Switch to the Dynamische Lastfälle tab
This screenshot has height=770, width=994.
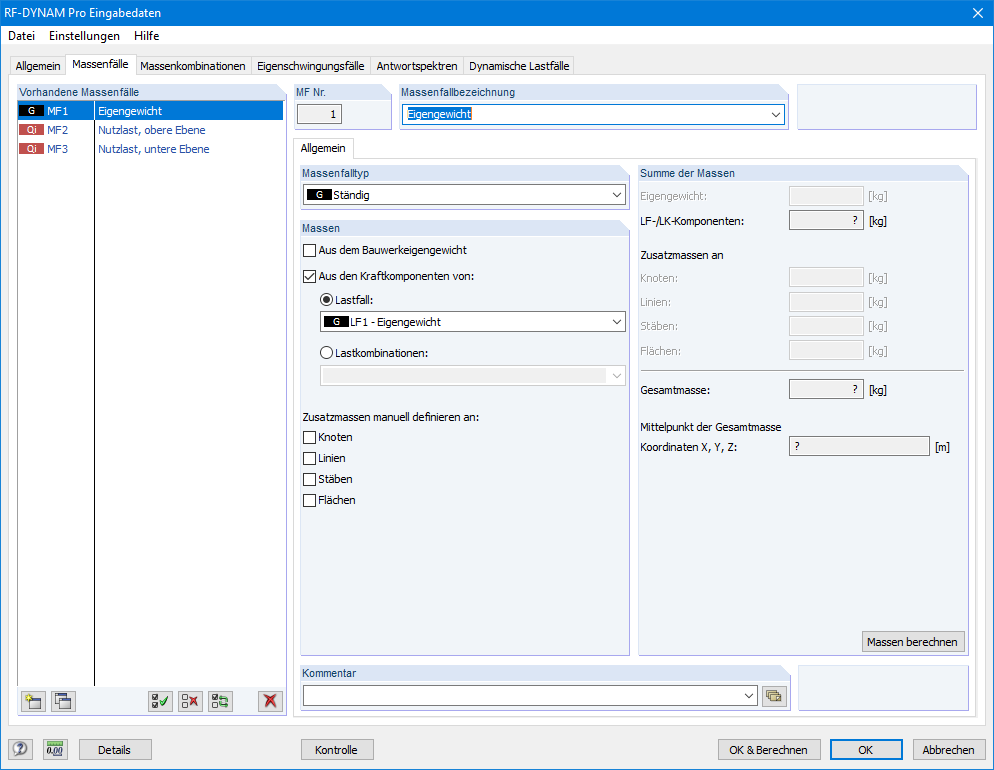[519, 66]
